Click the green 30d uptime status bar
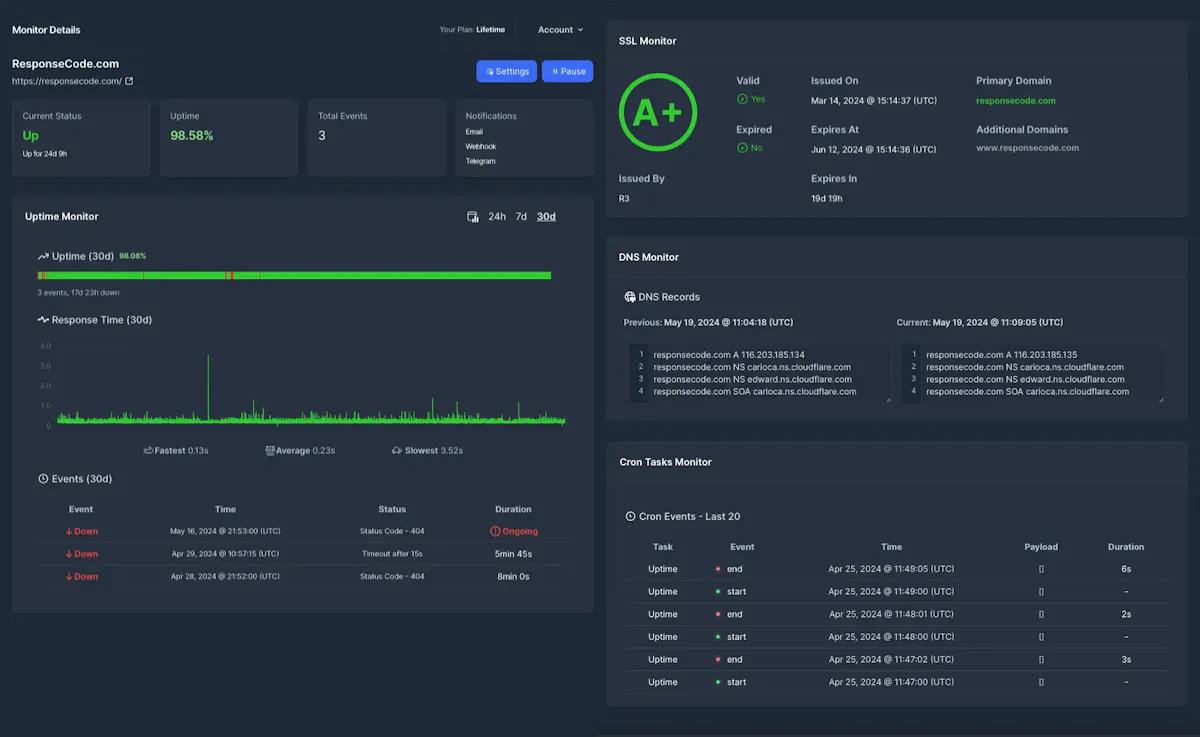 294,275
